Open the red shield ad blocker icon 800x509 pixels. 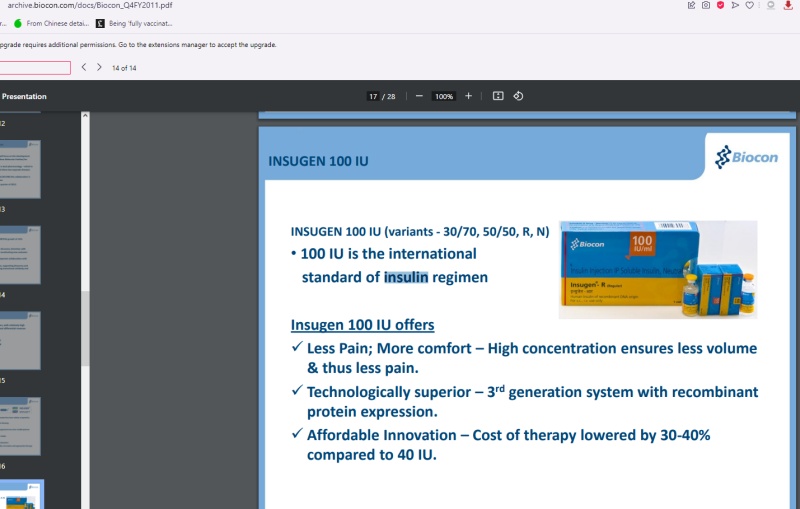tap(720, 5)
